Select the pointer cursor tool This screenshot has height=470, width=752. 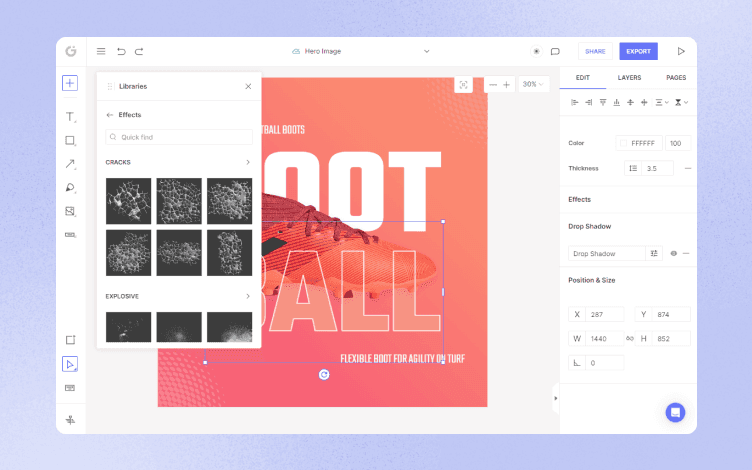[70, 364]
